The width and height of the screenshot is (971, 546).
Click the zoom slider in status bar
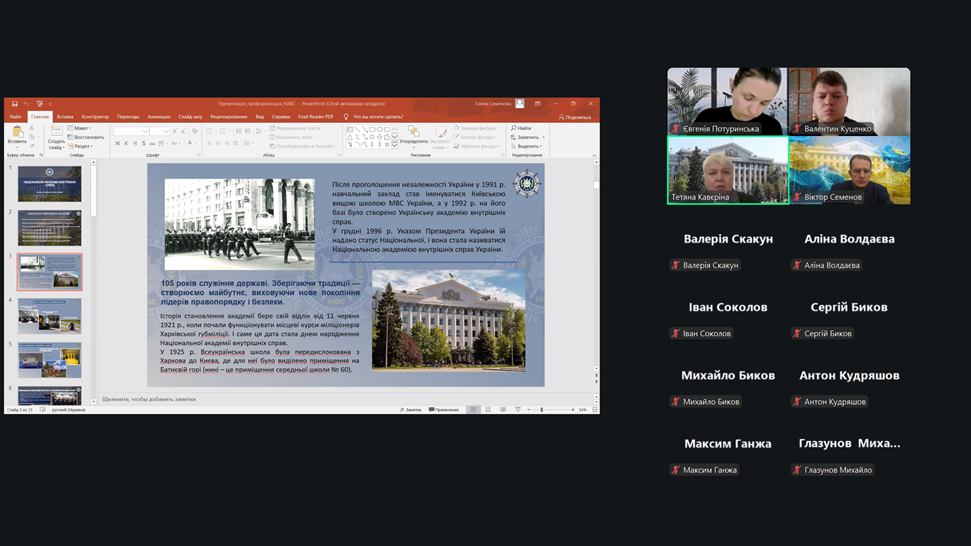point(542,409)
